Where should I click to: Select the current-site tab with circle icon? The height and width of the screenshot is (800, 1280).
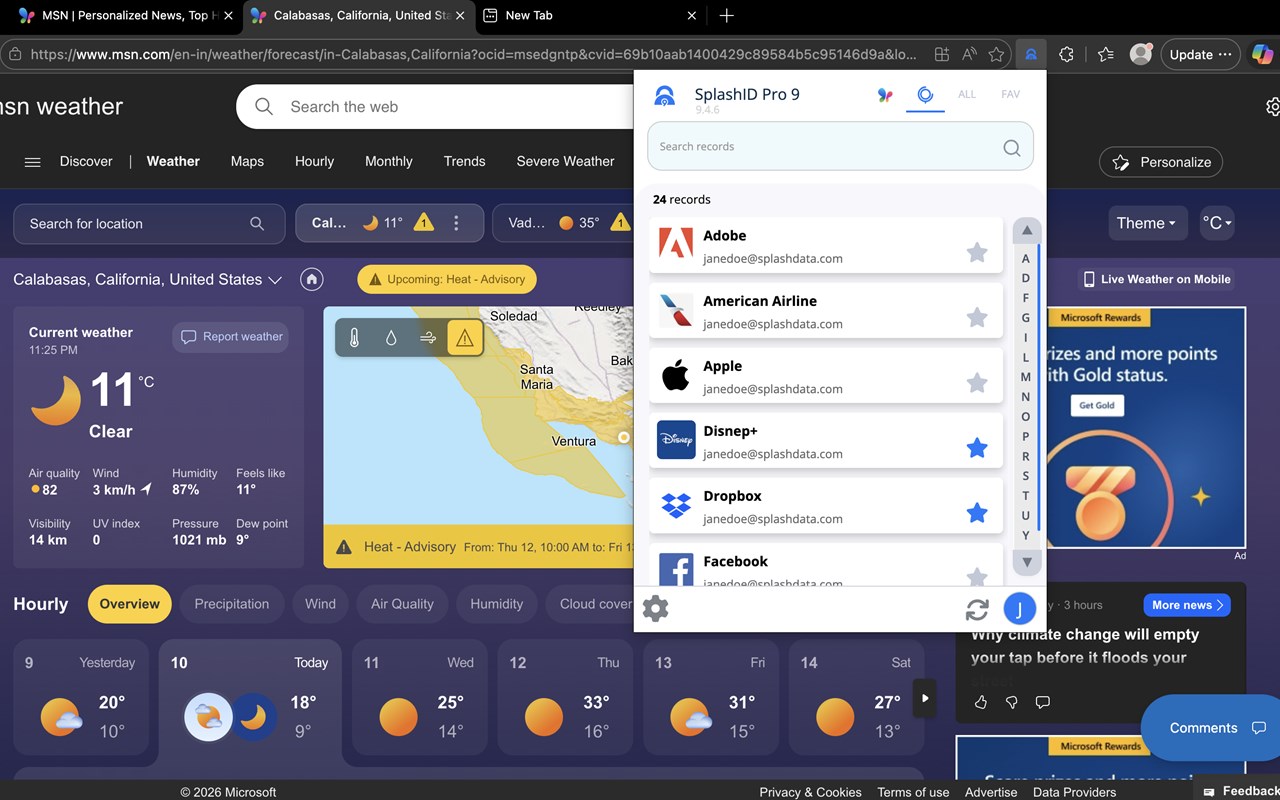coord(926,95)
